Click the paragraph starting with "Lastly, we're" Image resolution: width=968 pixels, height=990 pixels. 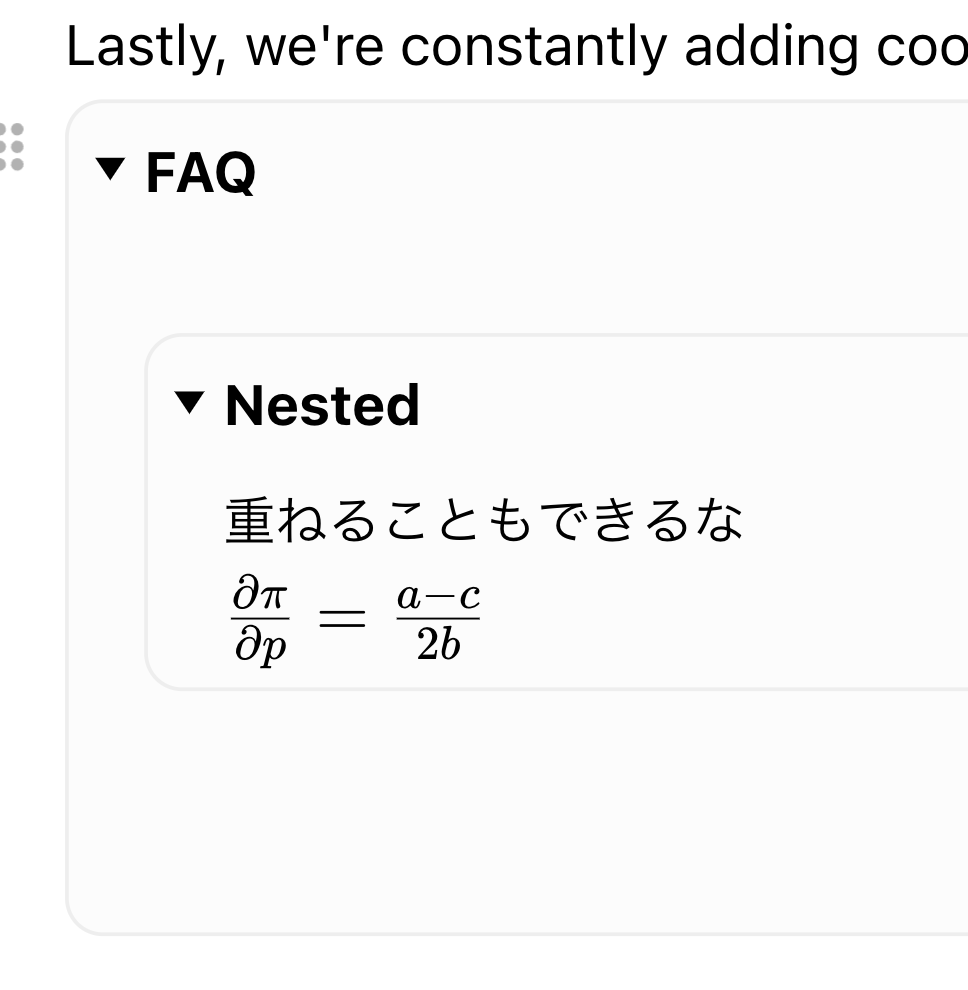(517, 47)
